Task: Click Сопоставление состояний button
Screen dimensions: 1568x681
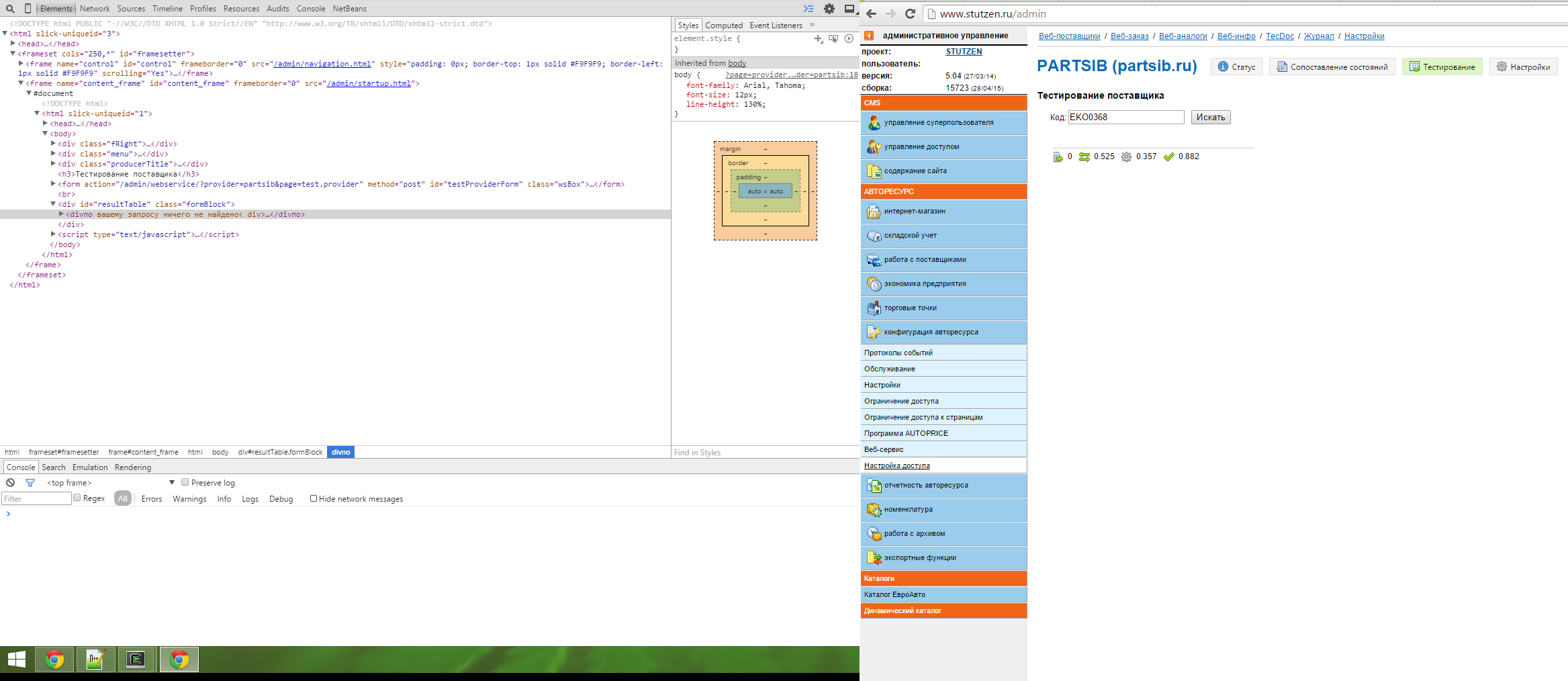Action: (1332, 66)
